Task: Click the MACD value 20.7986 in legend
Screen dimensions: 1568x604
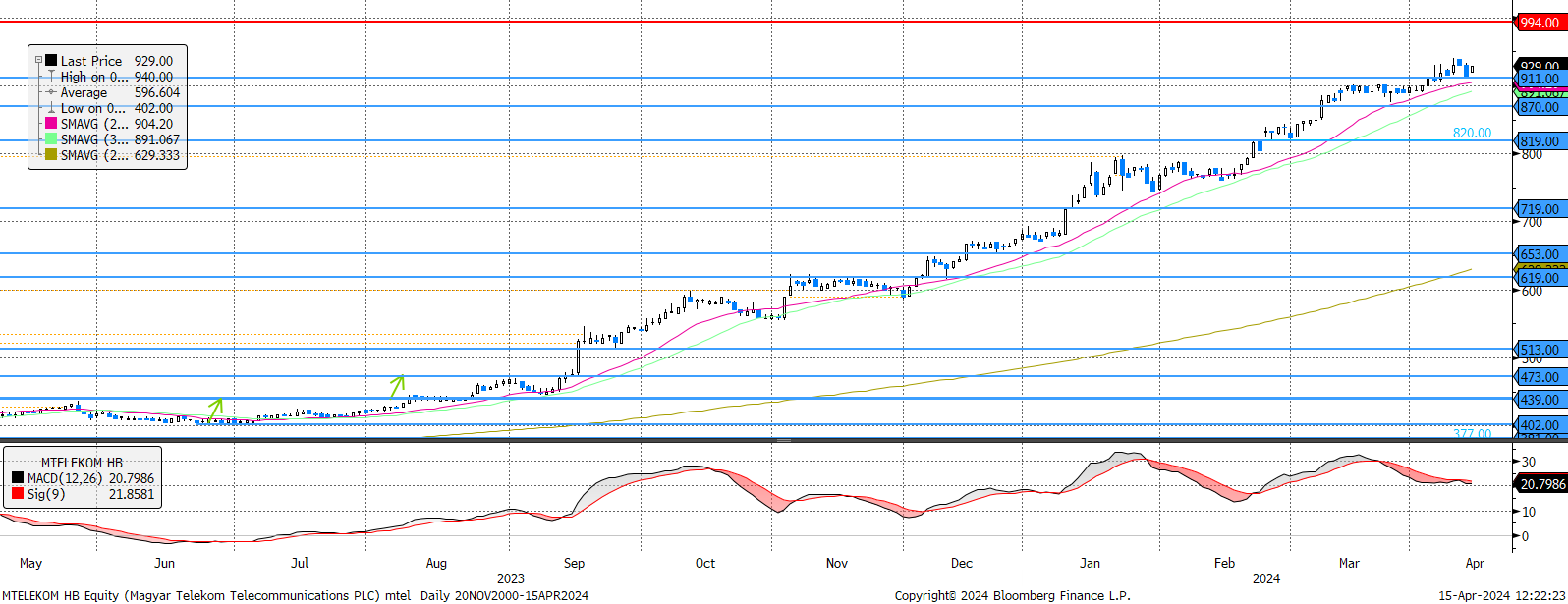Action: point(131,478)
